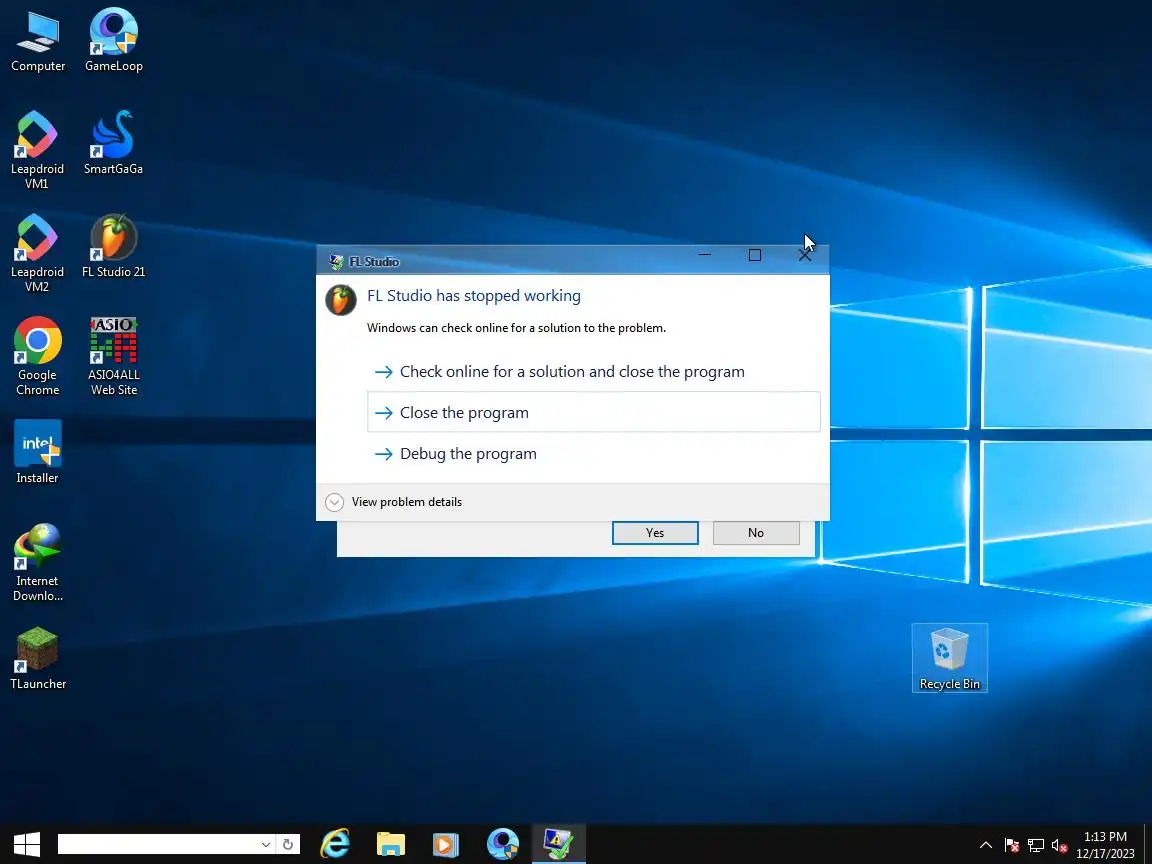Select the Internet Download Manager shortcut

(37, 563)
